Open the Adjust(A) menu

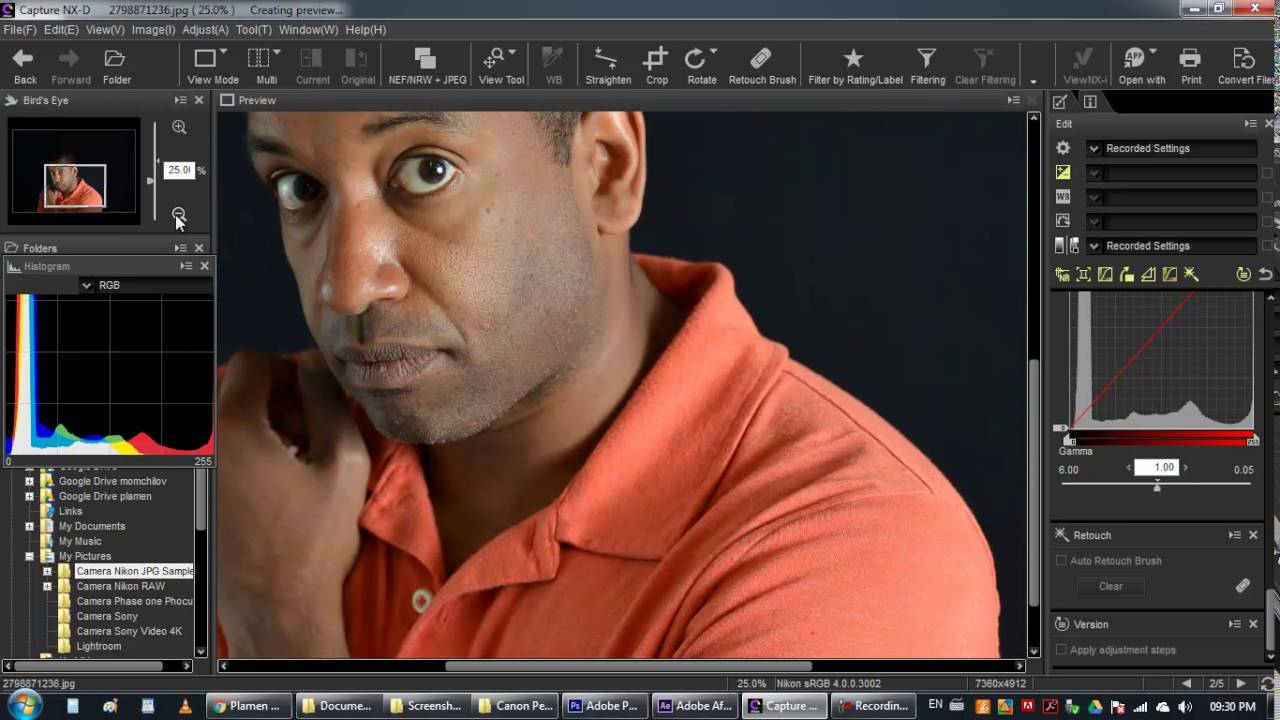tap(205, 30)
